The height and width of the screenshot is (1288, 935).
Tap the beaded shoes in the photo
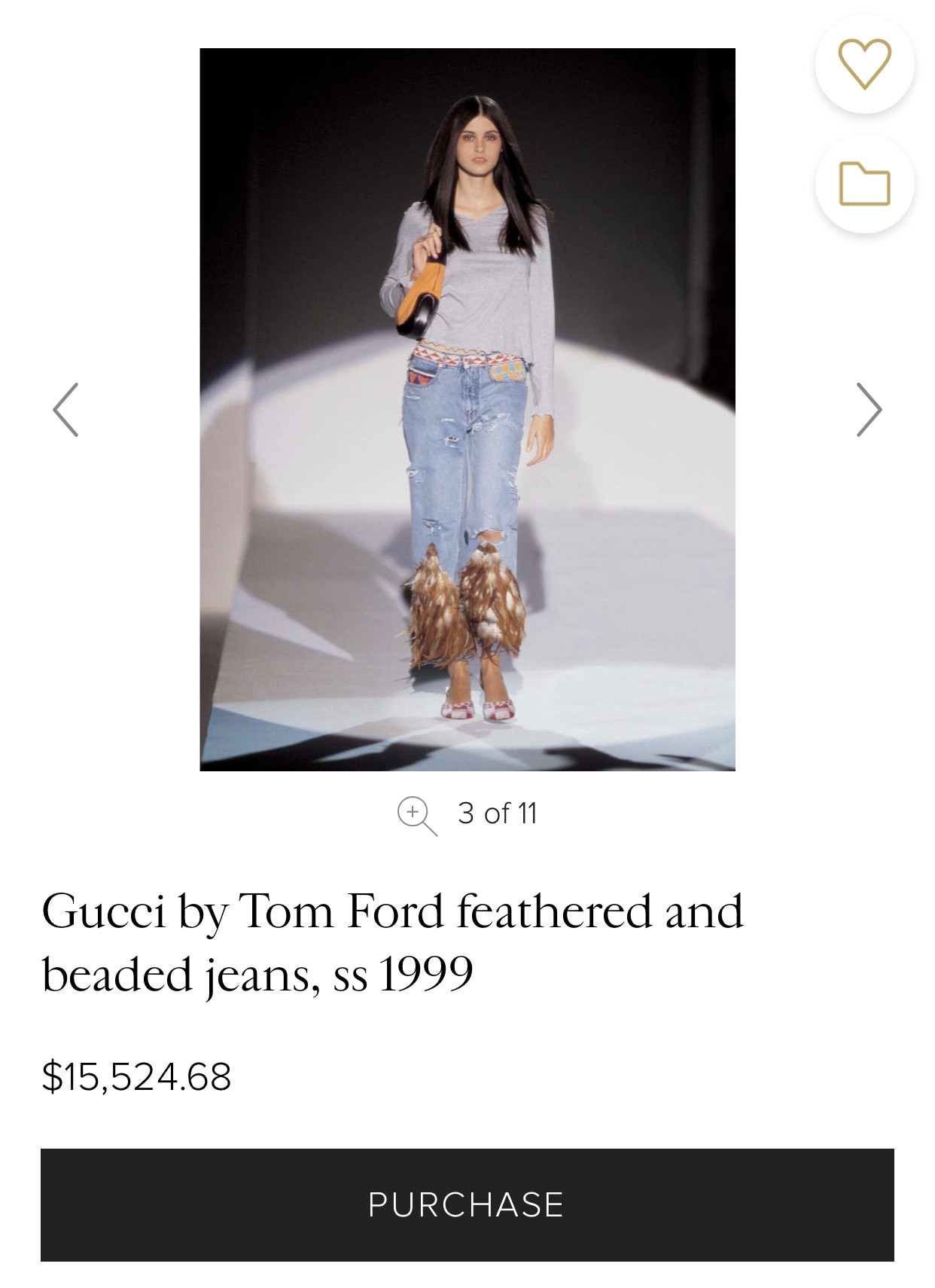[477, 709]
